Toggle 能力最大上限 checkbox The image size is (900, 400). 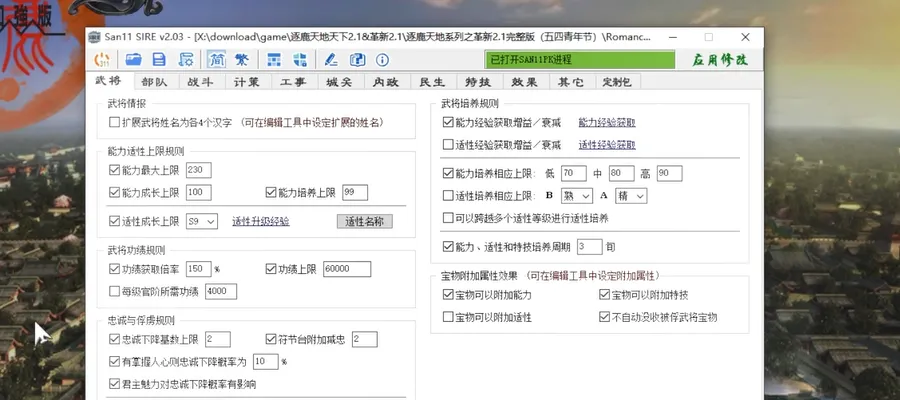[x=114, y=170]
